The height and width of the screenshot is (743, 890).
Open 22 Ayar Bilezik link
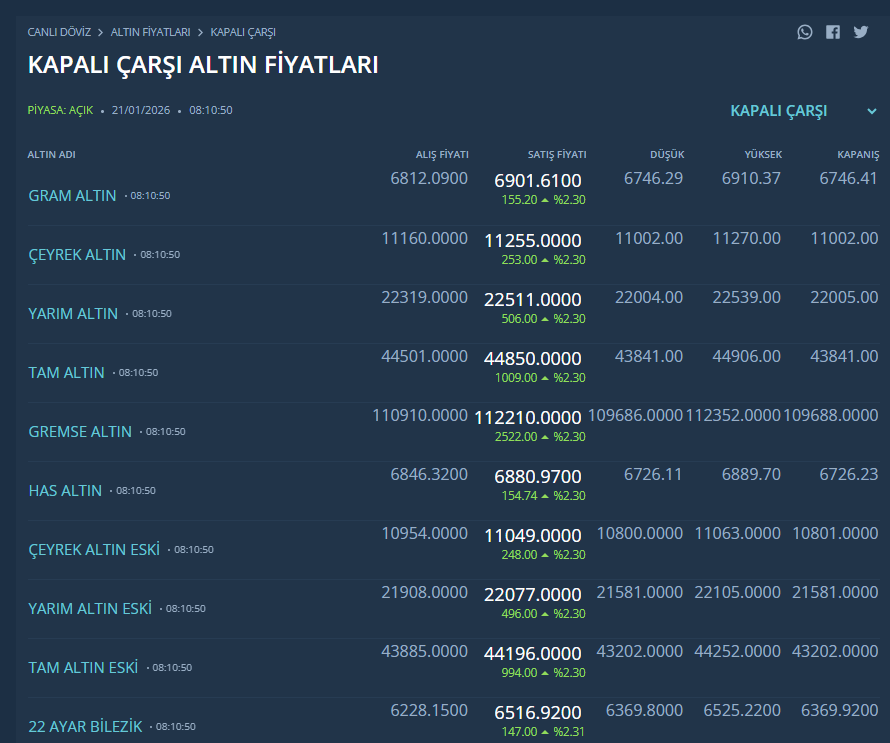coord(85,726)
